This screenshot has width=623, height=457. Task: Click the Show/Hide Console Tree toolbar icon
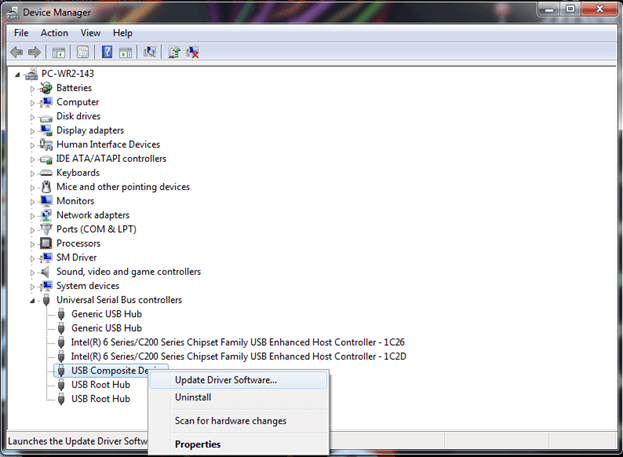click(x=58, y=52)
